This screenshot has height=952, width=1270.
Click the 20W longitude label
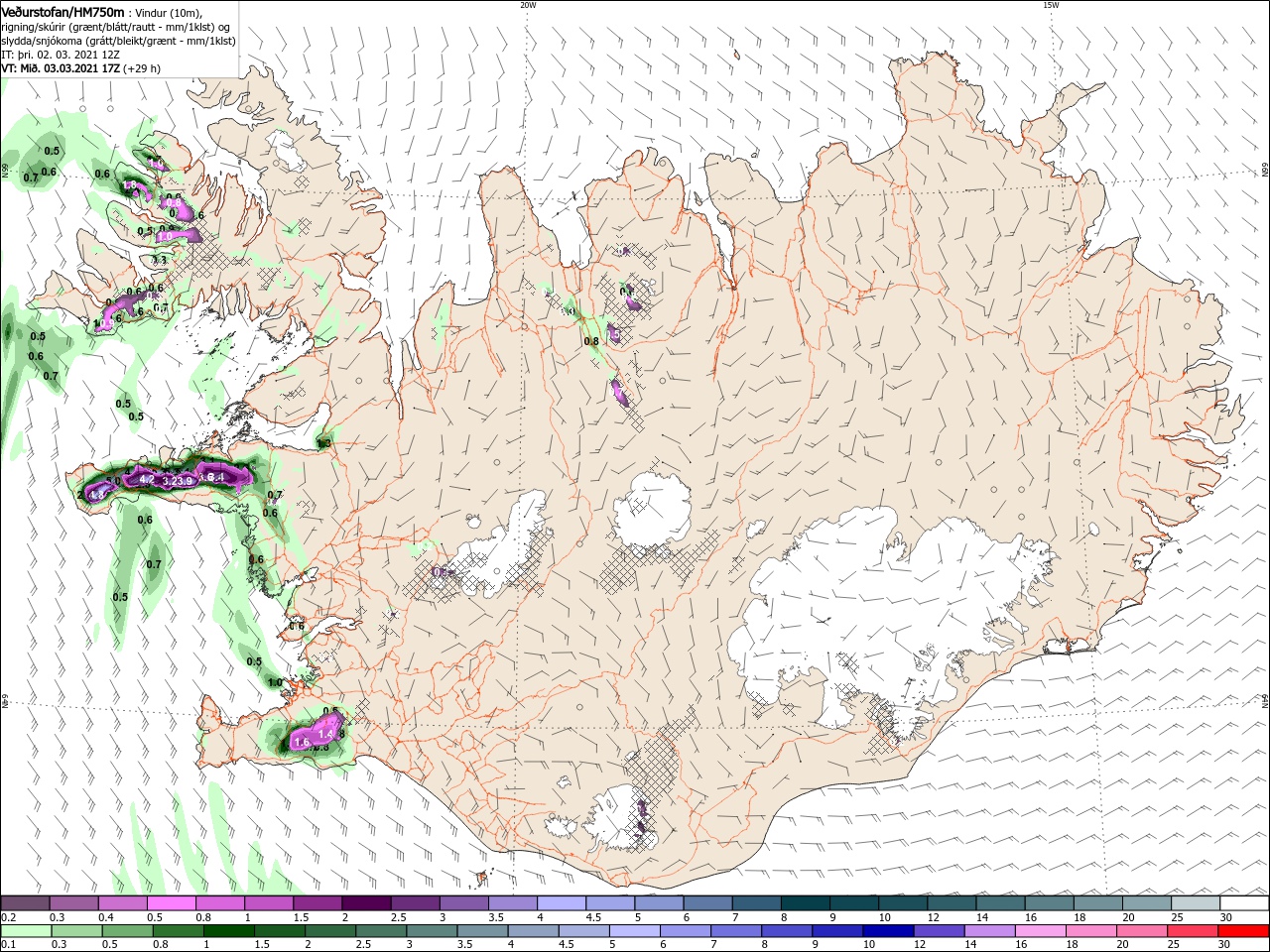(x=528, y=5)
